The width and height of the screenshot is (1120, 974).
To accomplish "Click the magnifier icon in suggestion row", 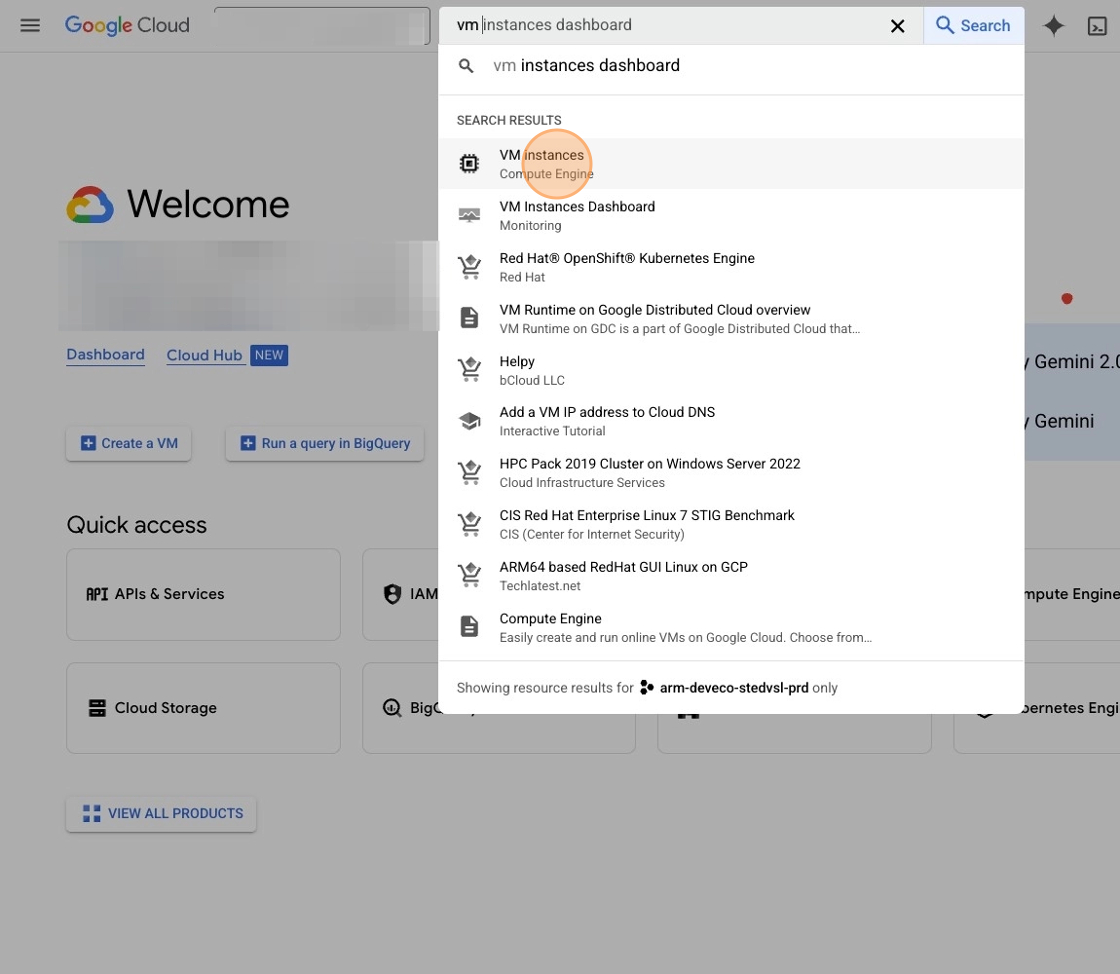I will [x=466, y=66].
